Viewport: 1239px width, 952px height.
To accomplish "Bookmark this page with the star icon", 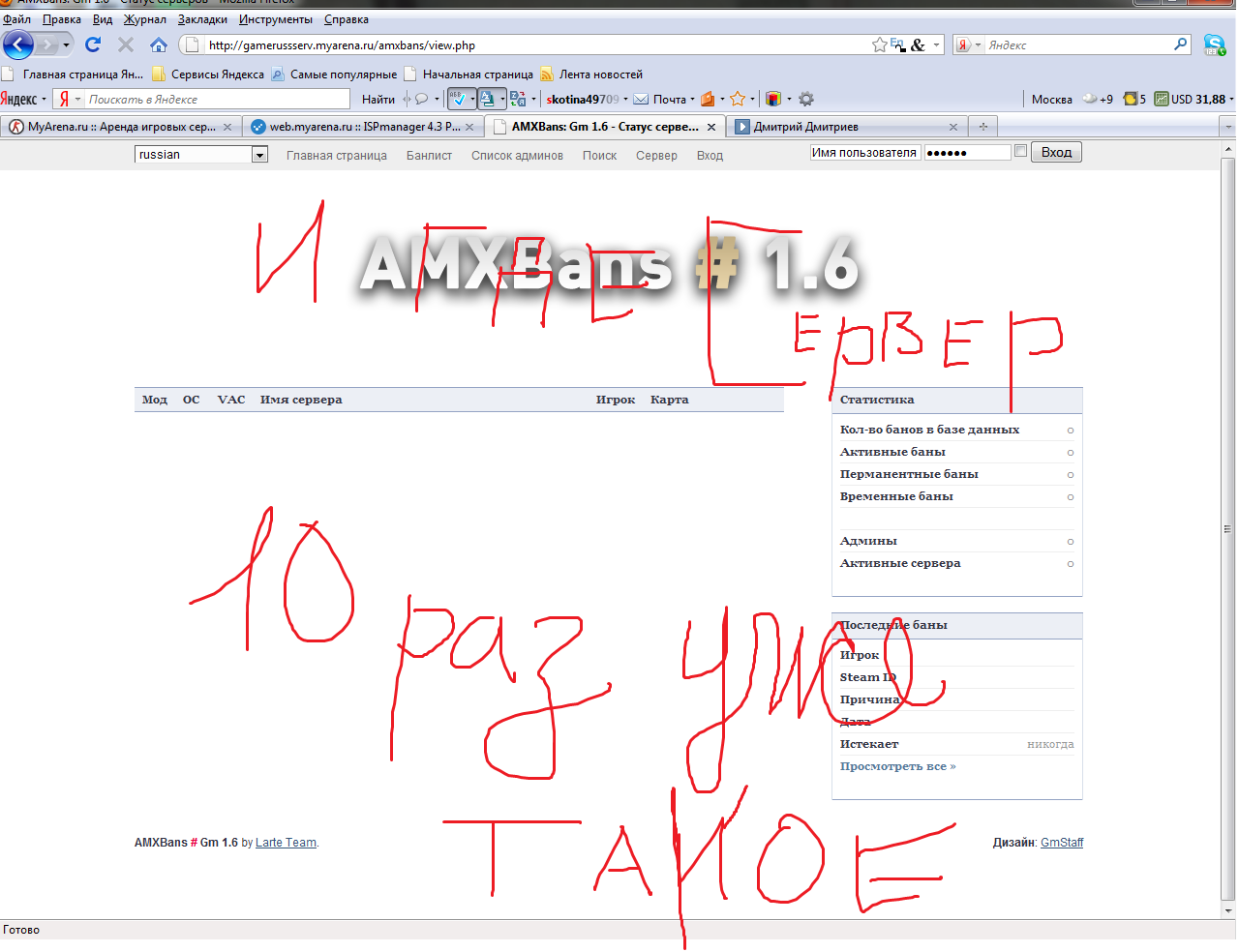I will point(879,45).
